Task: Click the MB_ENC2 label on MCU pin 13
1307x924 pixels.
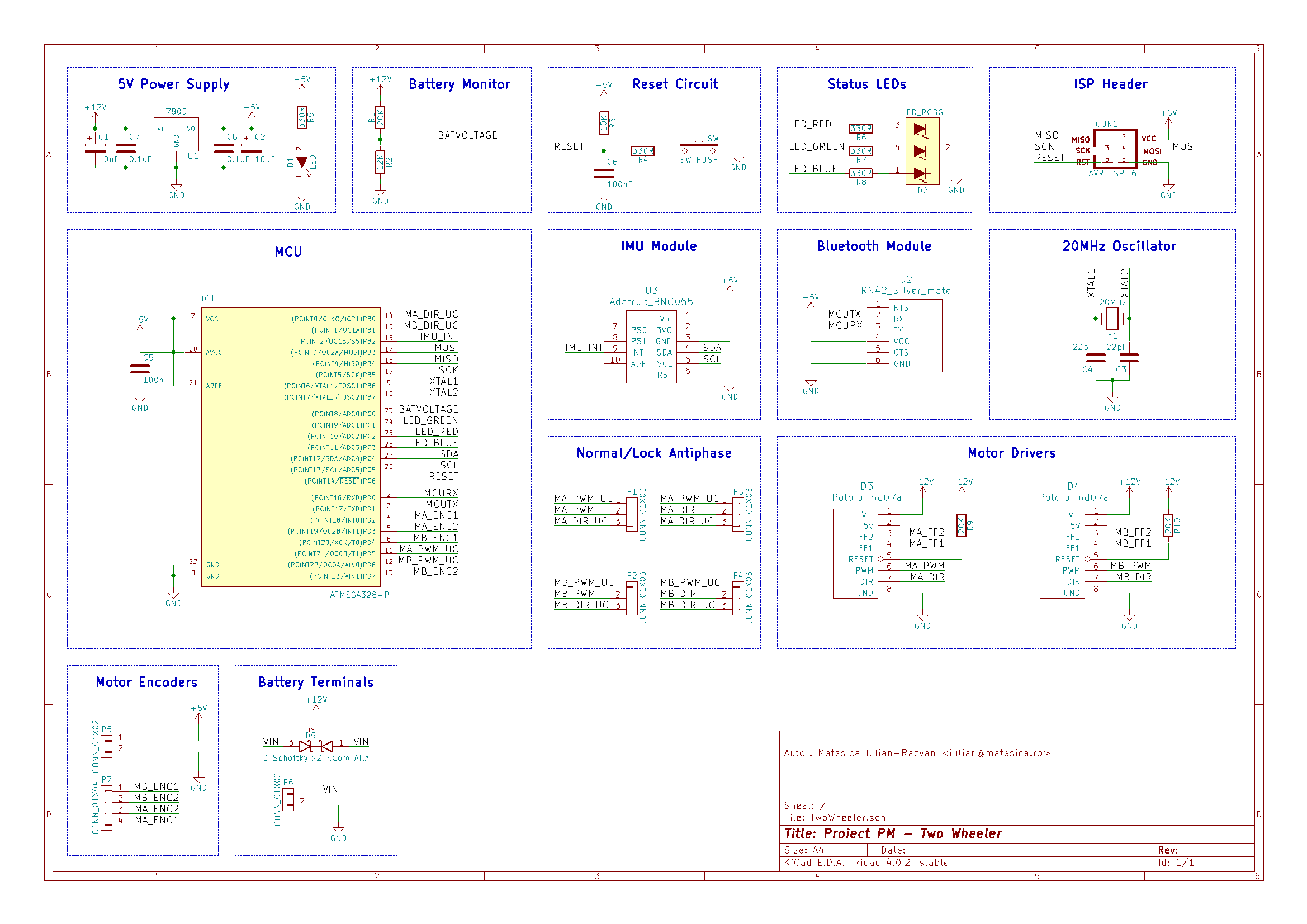Action: [x=435, y=572]
